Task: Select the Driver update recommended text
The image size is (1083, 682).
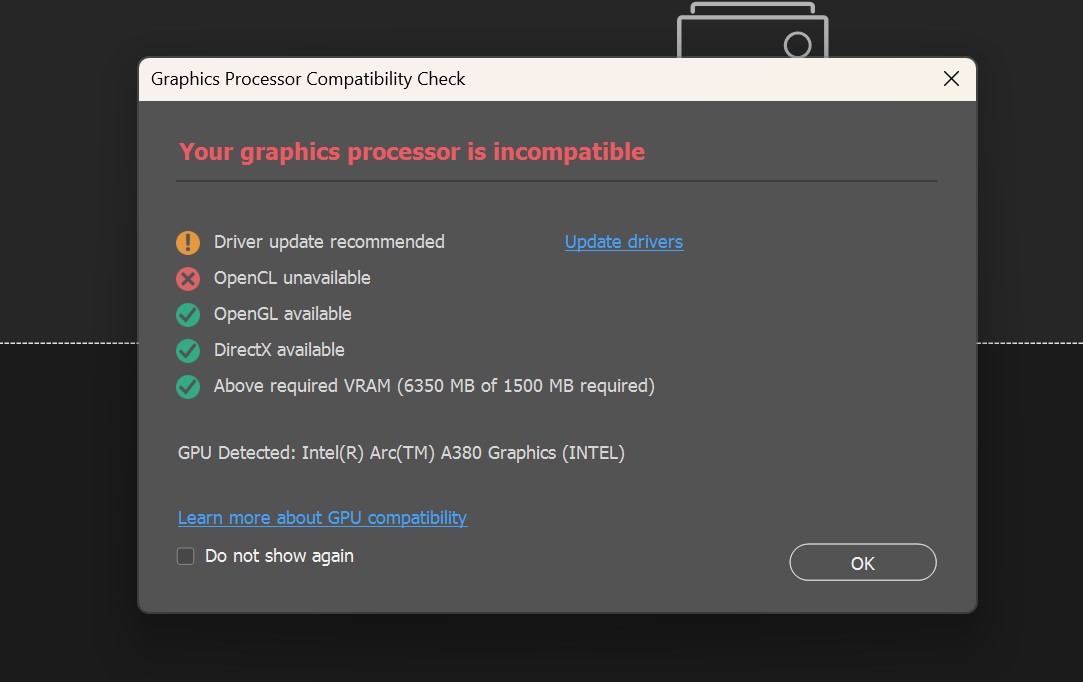Action: 329,242
